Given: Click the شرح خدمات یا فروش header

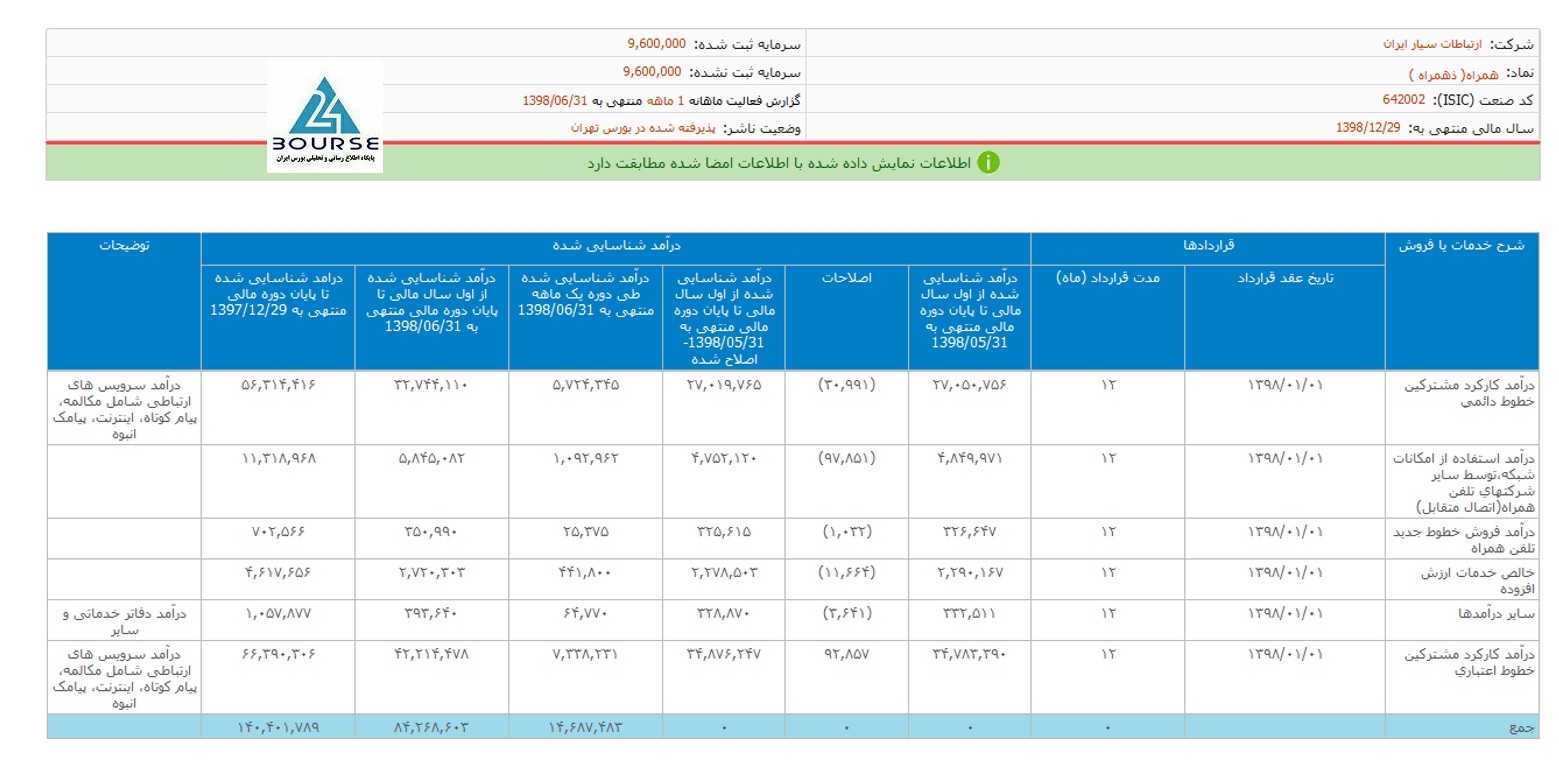Looking at the screenshot, I should (x=1460, y=246).
